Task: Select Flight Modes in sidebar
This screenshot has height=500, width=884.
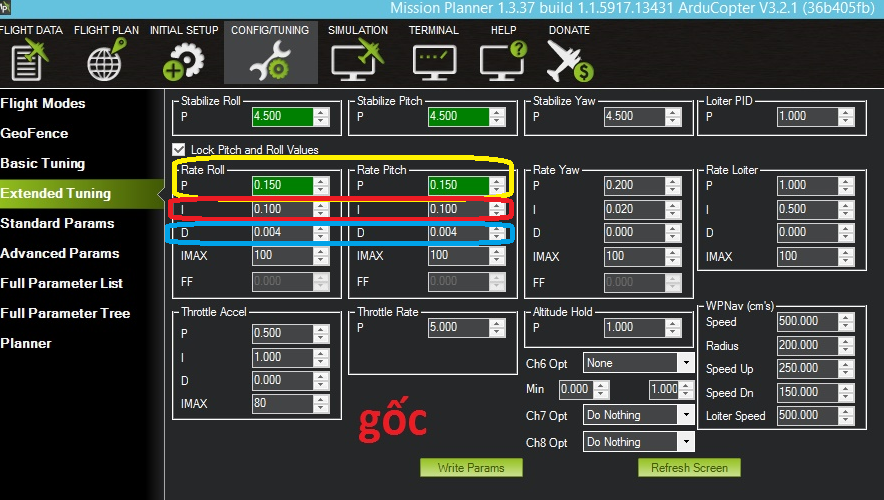Action: pos(43,103)
